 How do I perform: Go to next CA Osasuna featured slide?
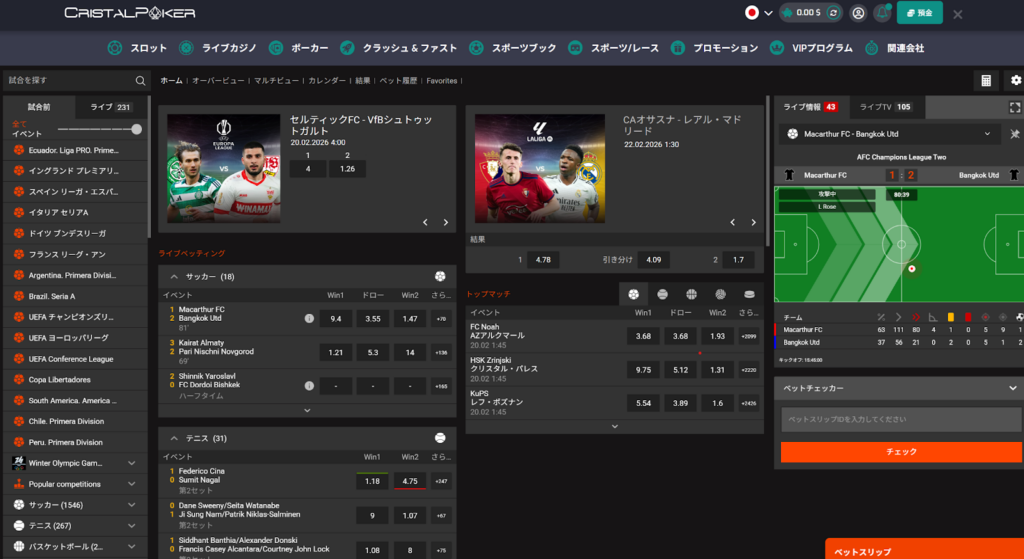753,223
